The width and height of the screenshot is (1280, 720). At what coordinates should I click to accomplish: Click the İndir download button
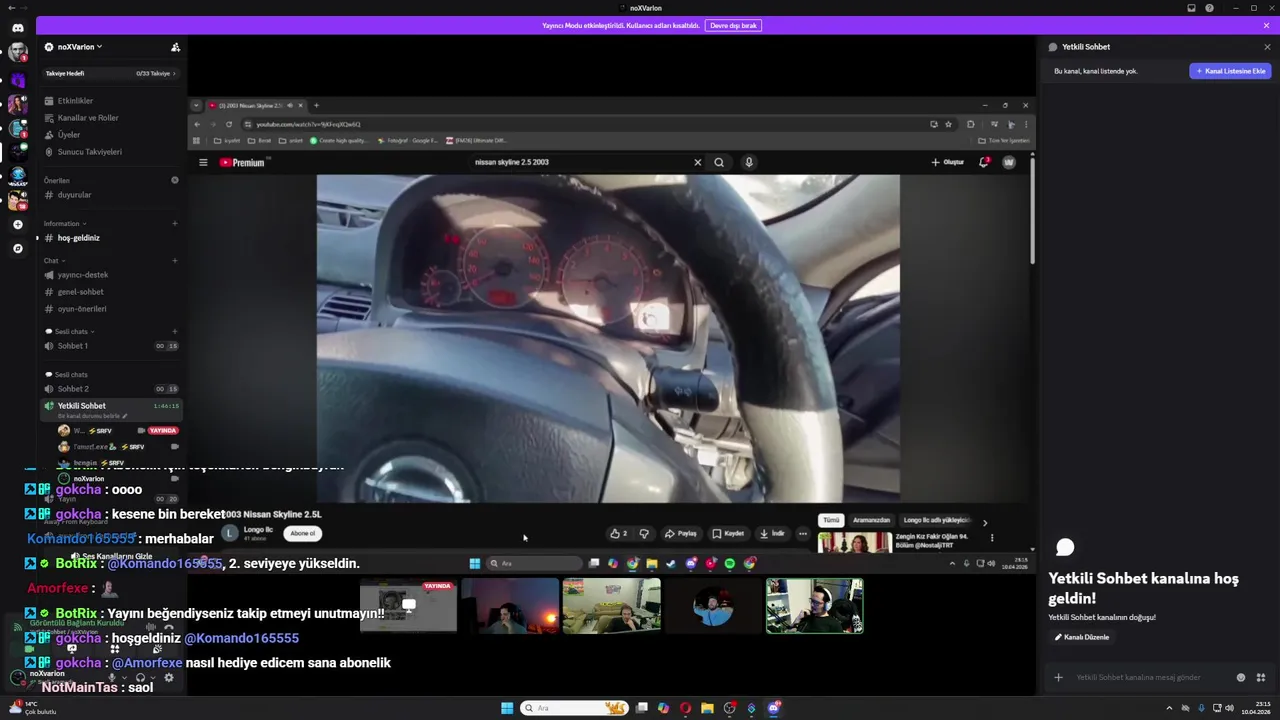pyautogui.click(x=772, y=533)
